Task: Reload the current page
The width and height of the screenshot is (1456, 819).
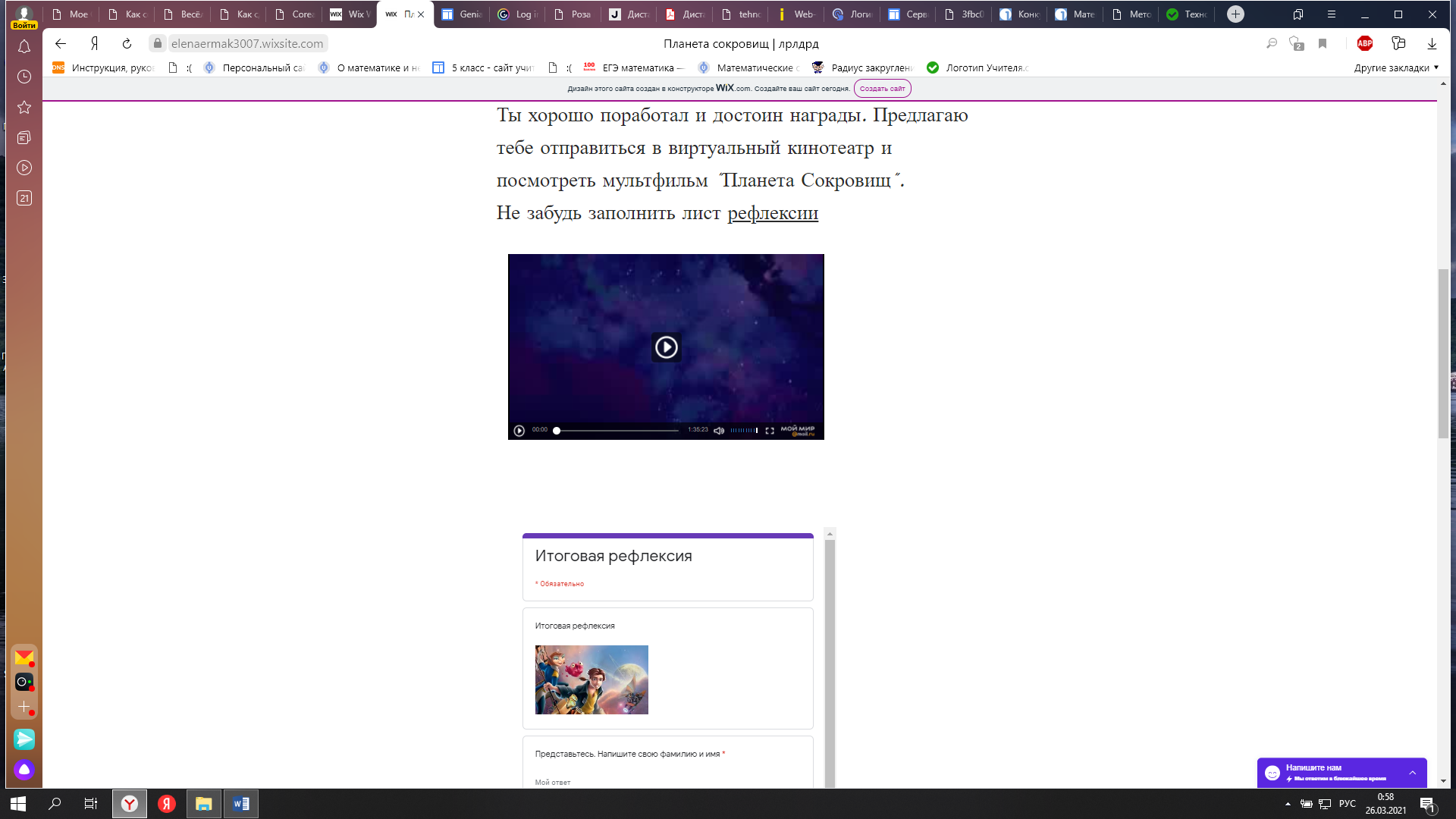Action: (127, 44)
